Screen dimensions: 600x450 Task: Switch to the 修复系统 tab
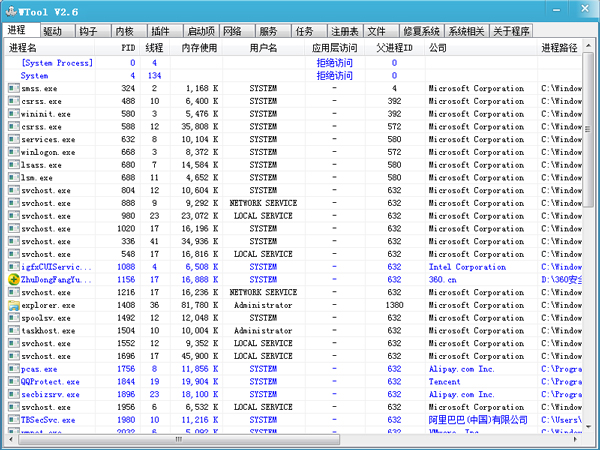pyautogui.click(x=421, y=31)
